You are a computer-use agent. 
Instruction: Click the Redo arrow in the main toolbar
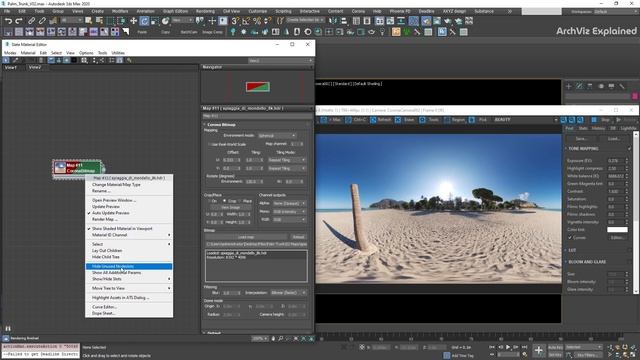pos(19,21)
